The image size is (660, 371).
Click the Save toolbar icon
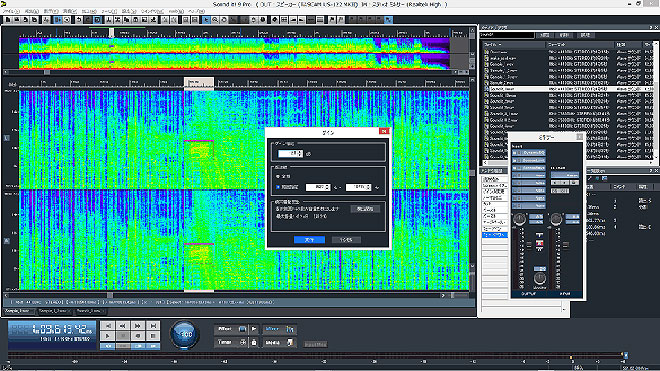click(25, 19)
